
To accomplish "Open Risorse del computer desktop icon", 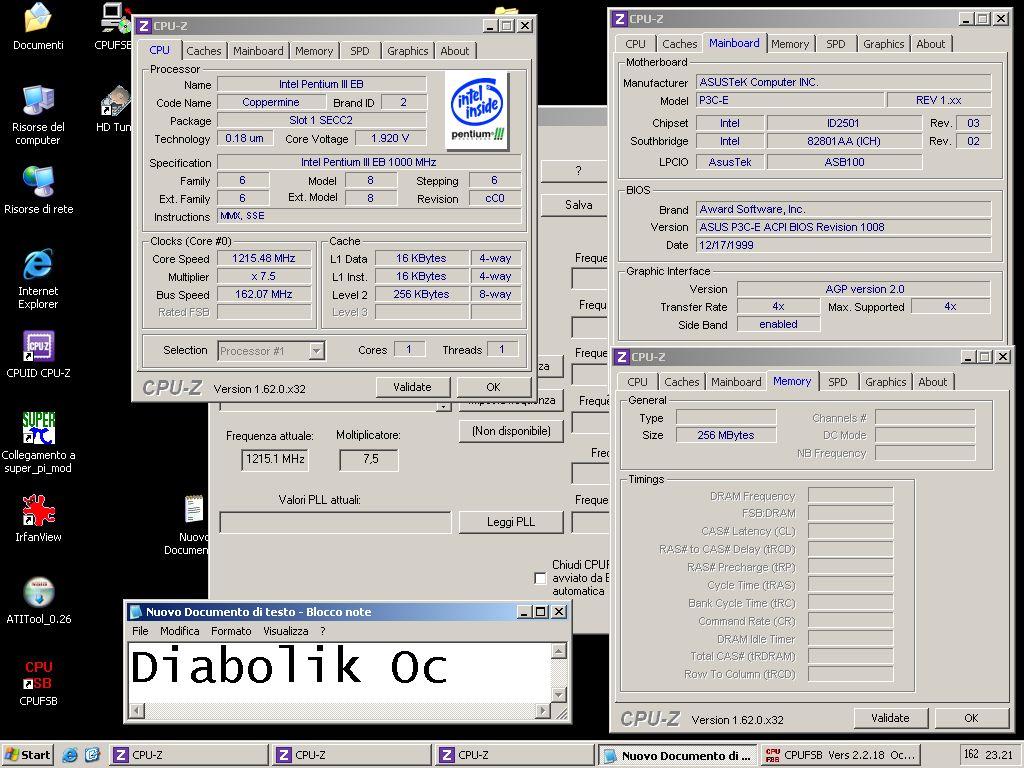I will pyautogui.click(x=38, y=115).
